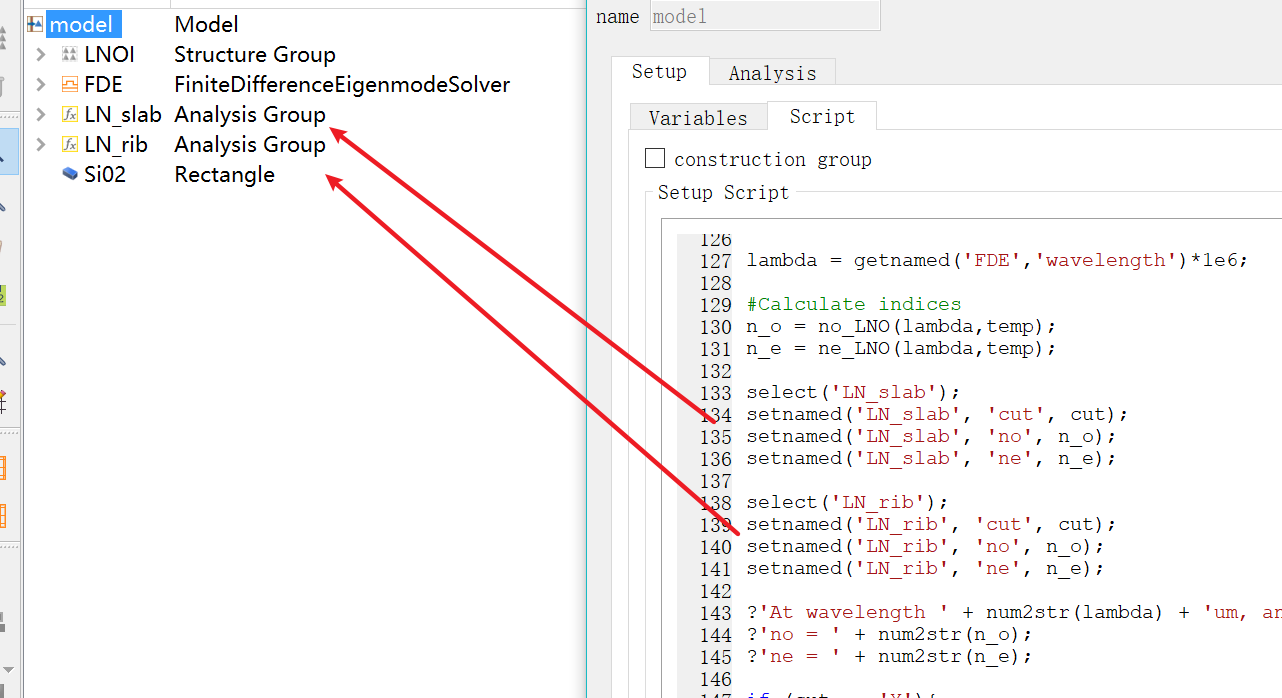Click 'Model' type text in the model row

pos(206,24)
